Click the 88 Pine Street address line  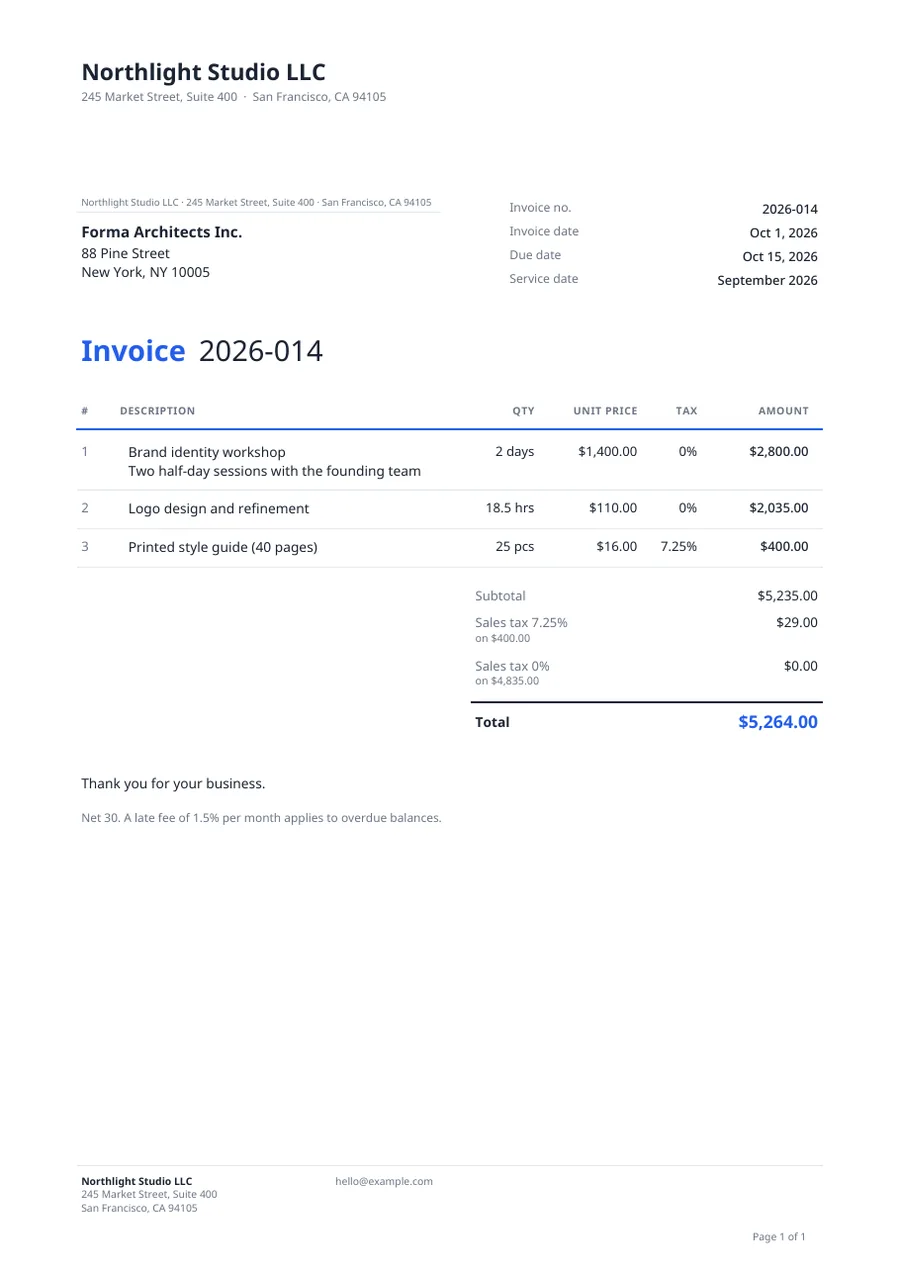click(126, 253)
